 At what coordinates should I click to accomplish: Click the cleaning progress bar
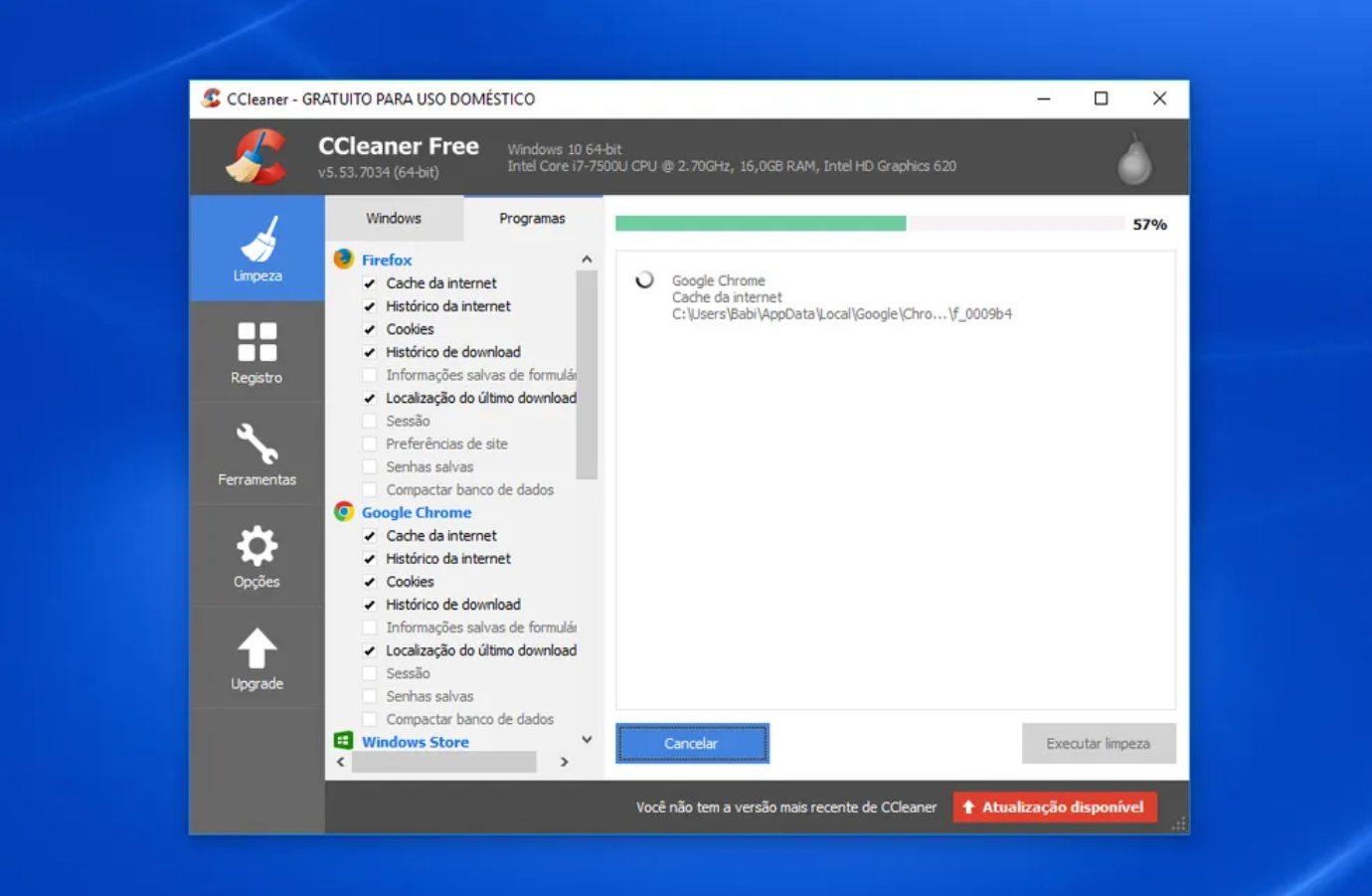pos(870,224)
